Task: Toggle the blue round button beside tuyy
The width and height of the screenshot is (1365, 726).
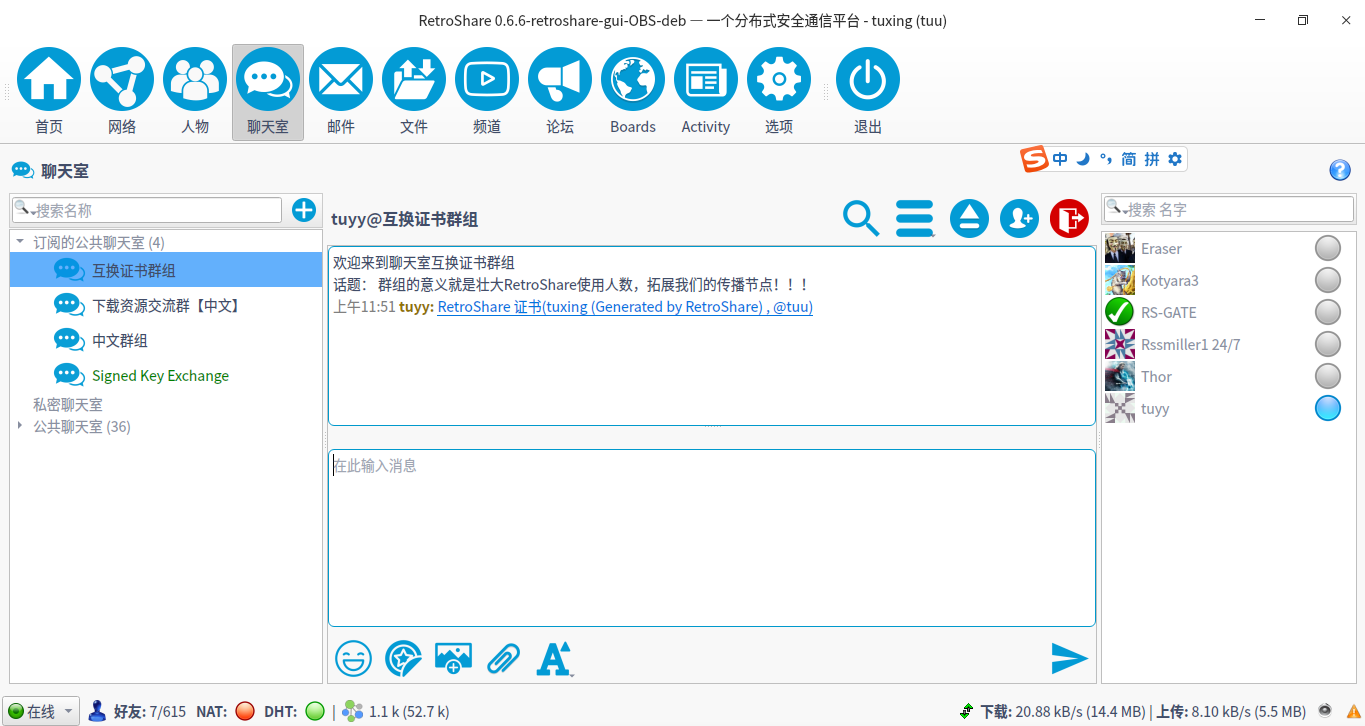Action: click(x=1328, y=408)
